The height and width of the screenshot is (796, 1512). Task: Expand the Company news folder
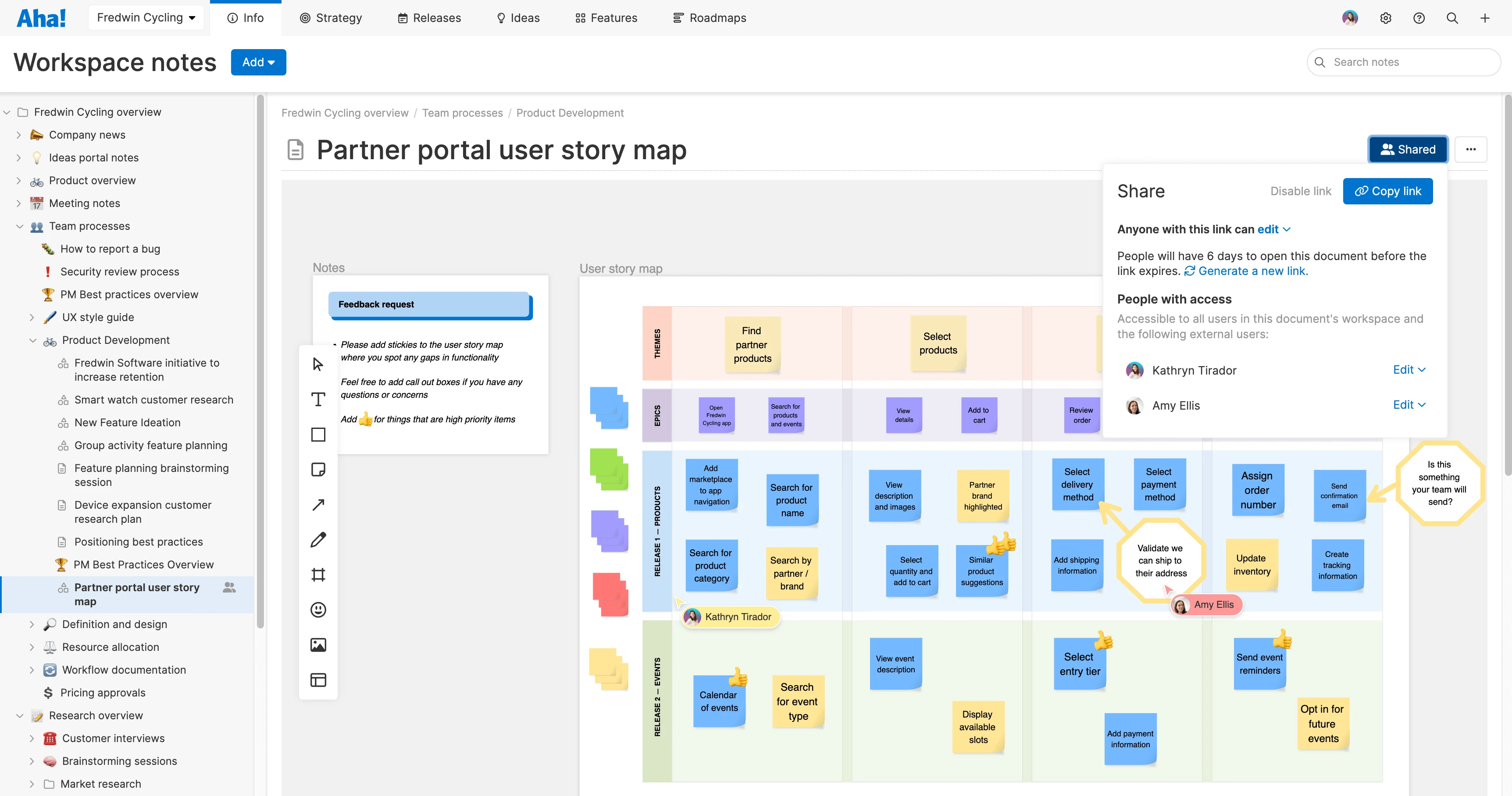point(18,135)
